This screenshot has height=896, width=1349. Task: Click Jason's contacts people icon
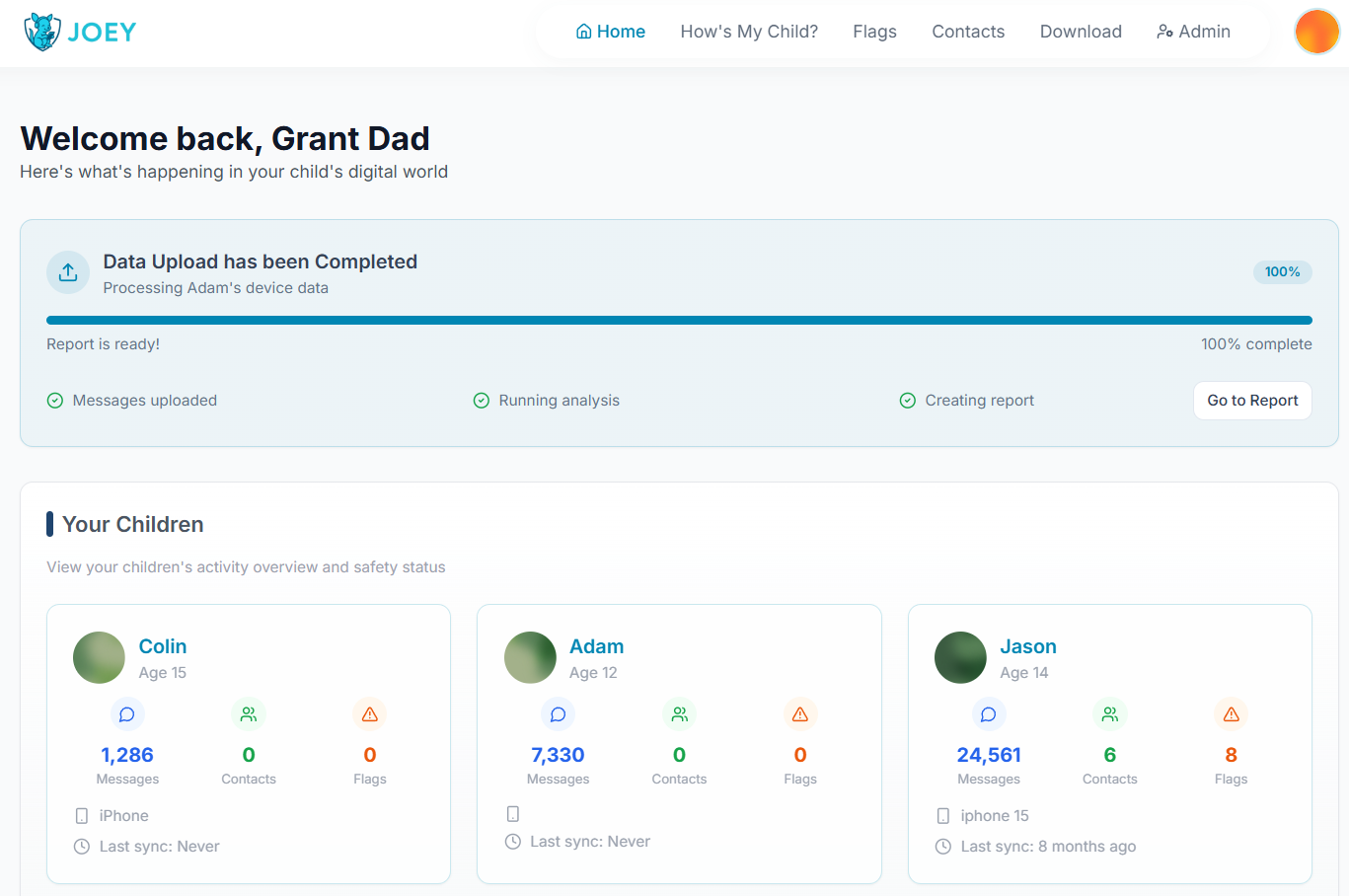point(1109,714)
